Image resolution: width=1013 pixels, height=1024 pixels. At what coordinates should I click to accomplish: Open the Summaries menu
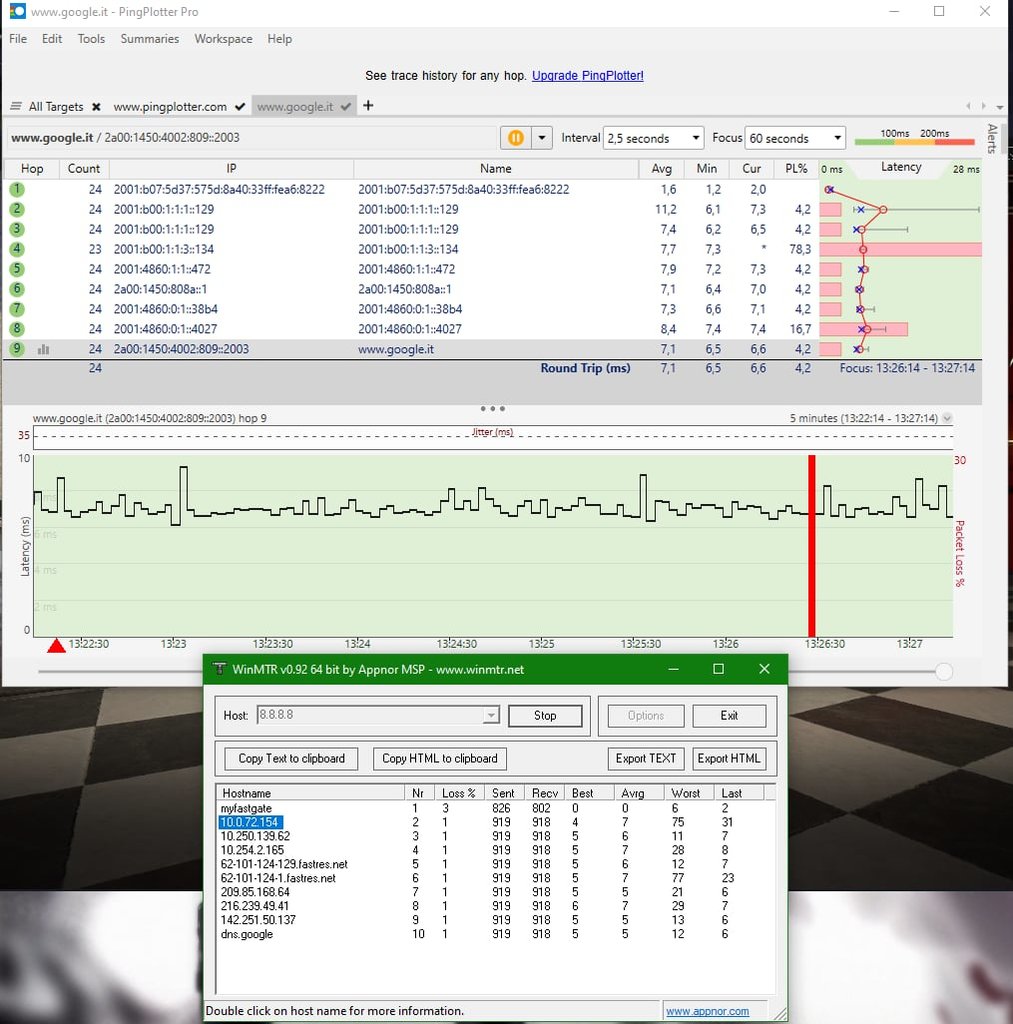point(150,39)
